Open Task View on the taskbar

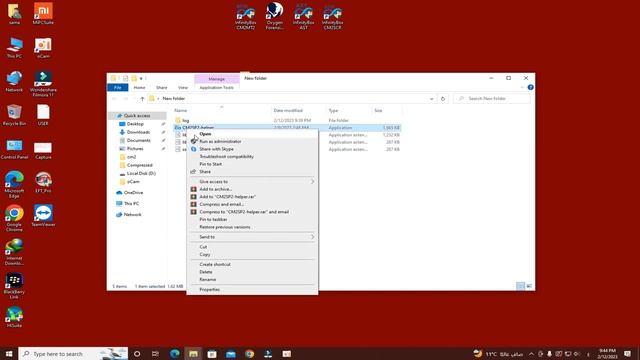point(156,354)
